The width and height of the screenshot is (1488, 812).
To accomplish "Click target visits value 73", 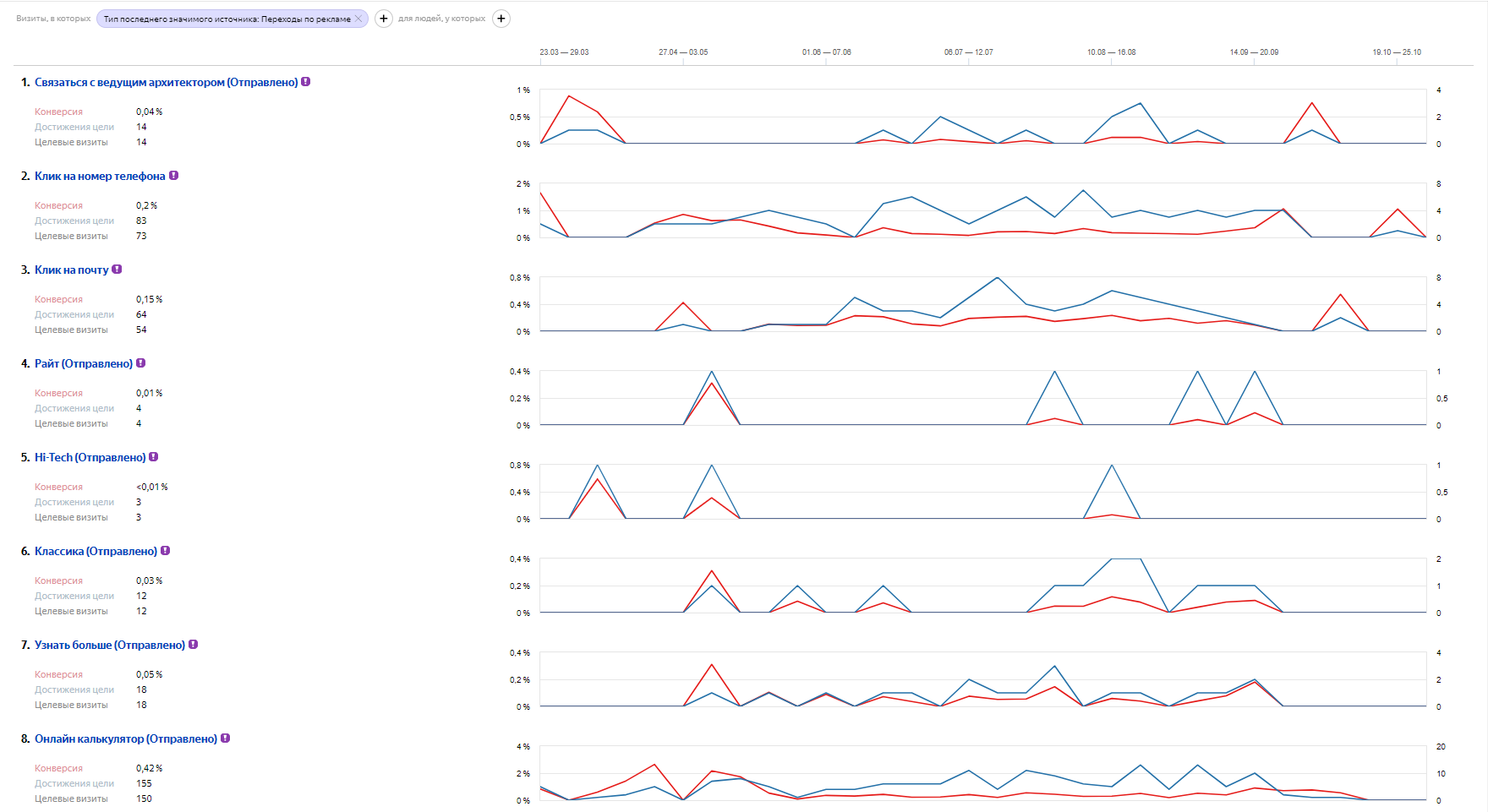I will pyautogui.click(x=141, y=236).
